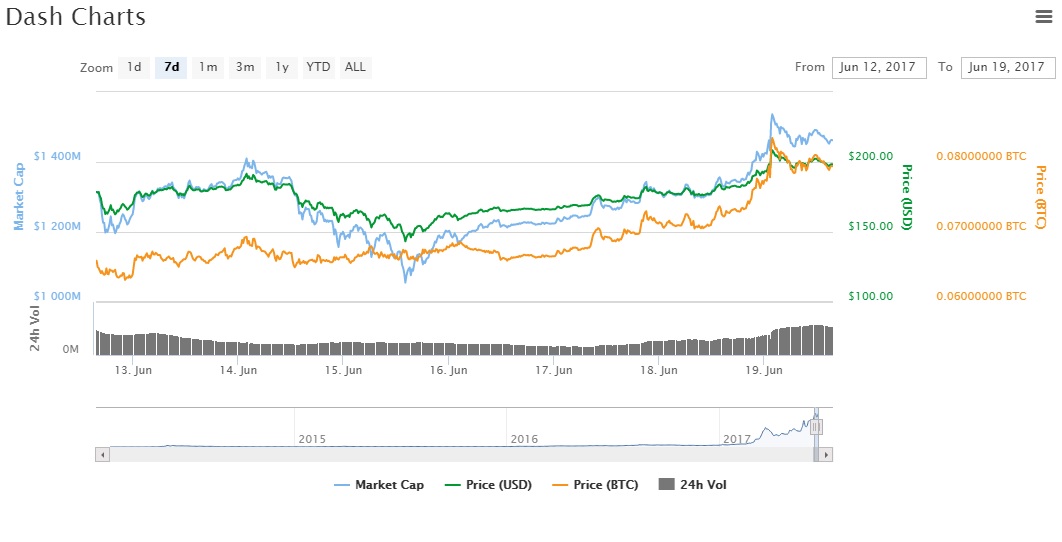Open the chart context hamburger menu
This screenshot has width=1062, height=542.
click(x=1044, y=17)
